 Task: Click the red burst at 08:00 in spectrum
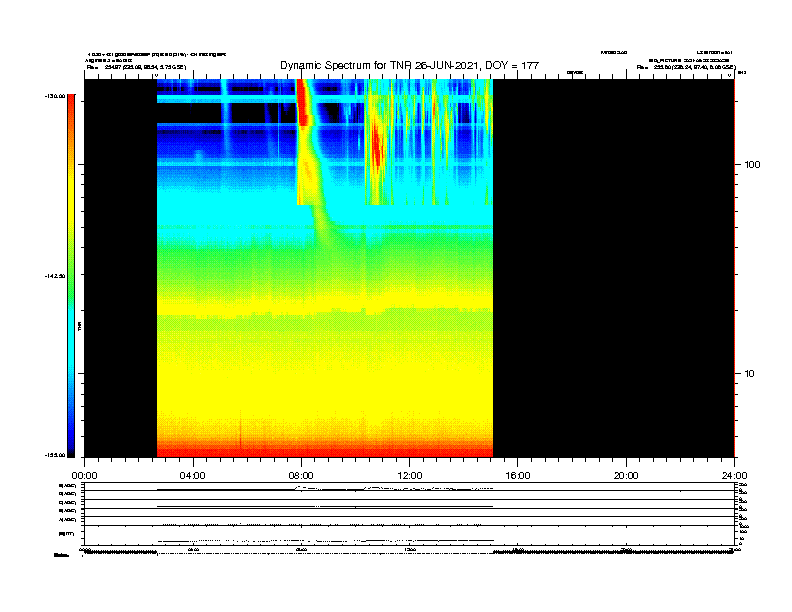tap(303, 103)
